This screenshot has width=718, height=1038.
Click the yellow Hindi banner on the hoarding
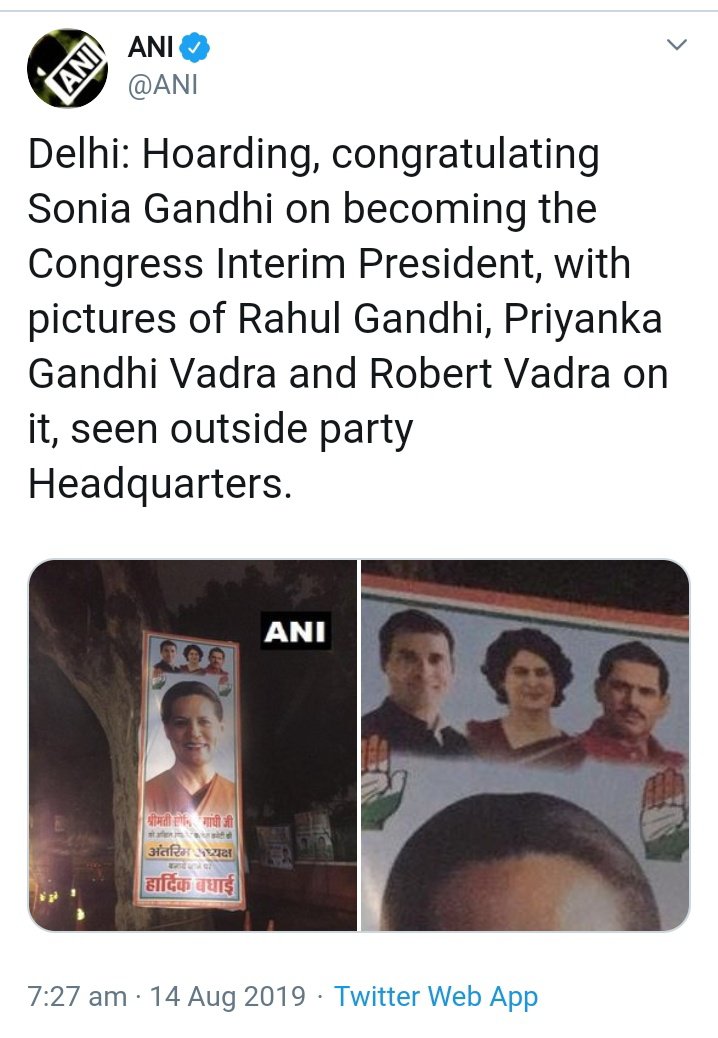(190, 851)
